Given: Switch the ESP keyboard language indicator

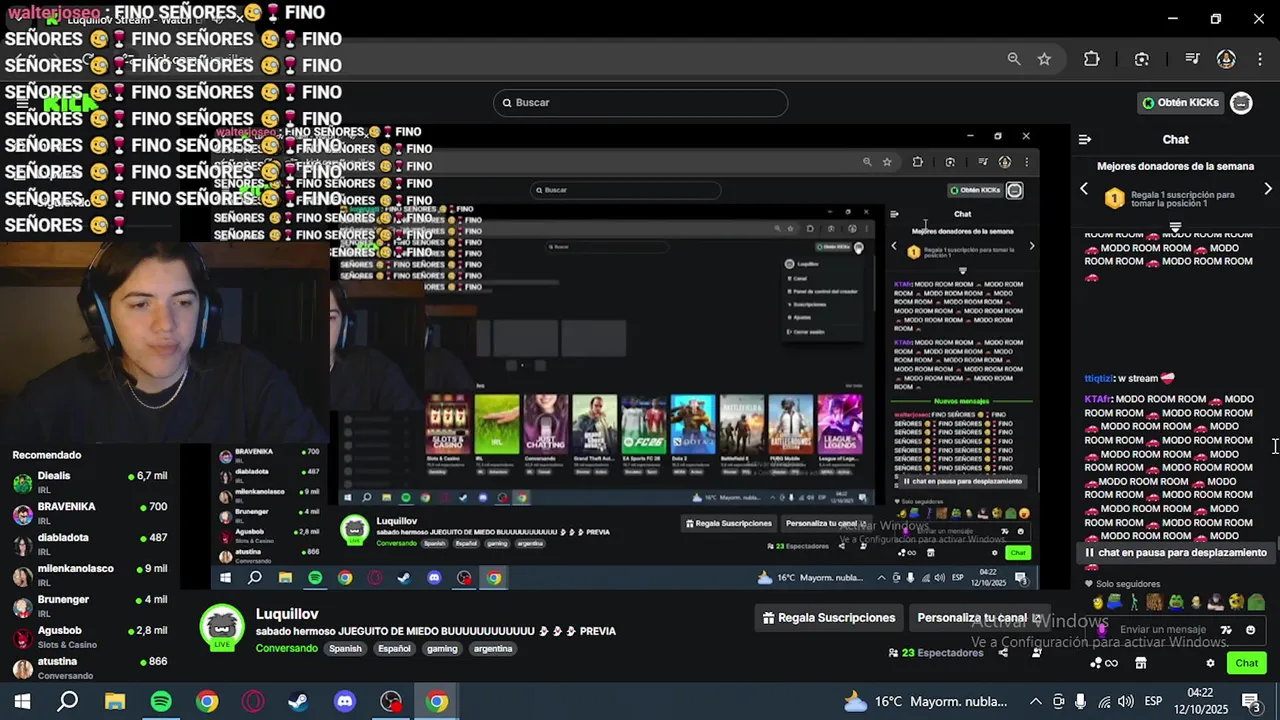Looking at the screenshot, I should 1153,702.
